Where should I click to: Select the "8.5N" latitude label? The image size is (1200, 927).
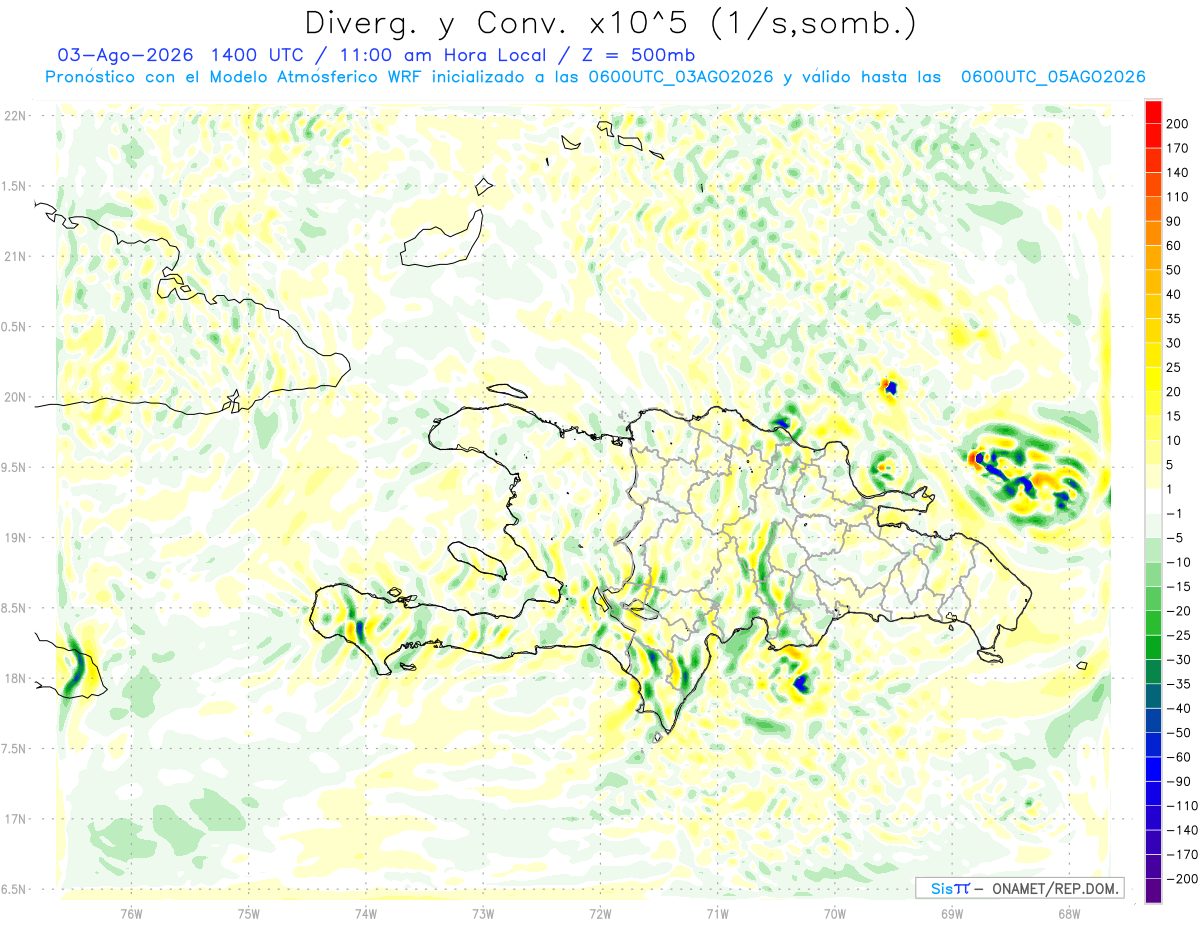click(14, 608)
